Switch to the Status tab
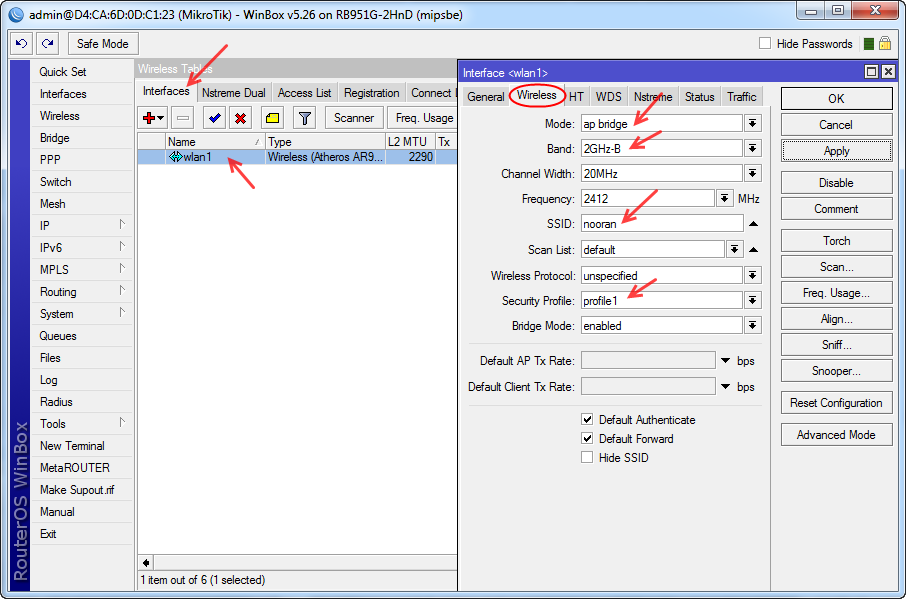This screenshot has width=906, height=599. click(700, 96)
